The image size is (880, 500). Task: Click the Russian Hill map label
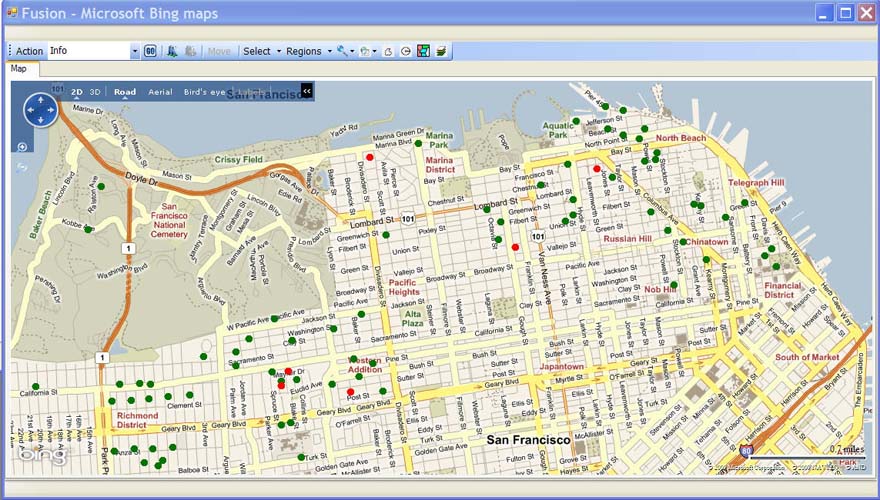pos(627,238)
